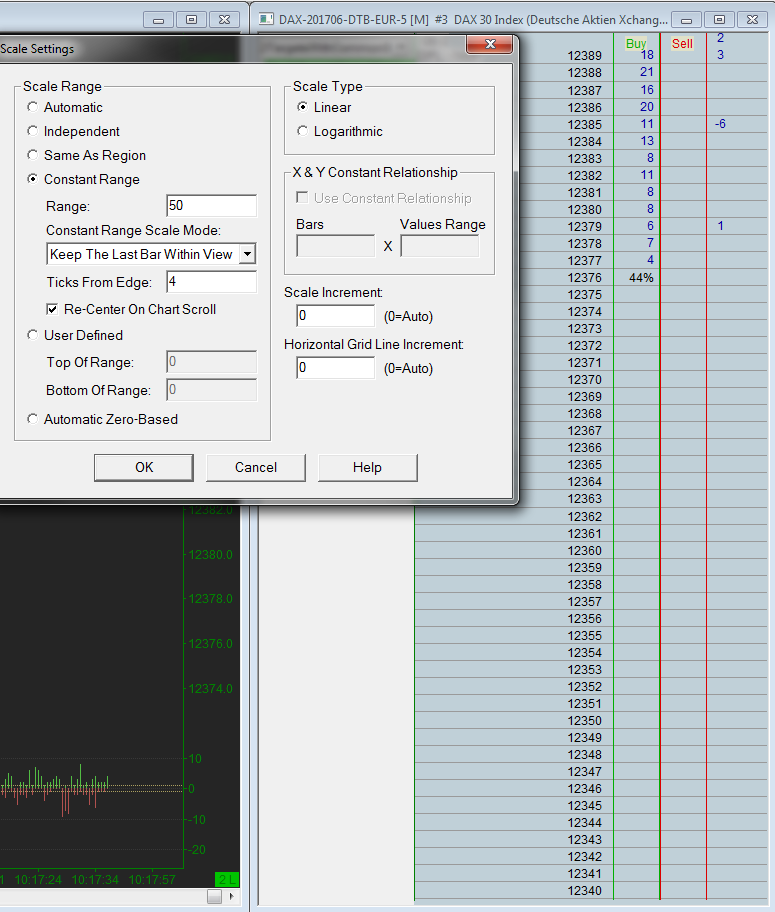Open Constant Range Scale Mode dropdown
The width and height of the screenshot is (775, 912).
click(248, 254)
